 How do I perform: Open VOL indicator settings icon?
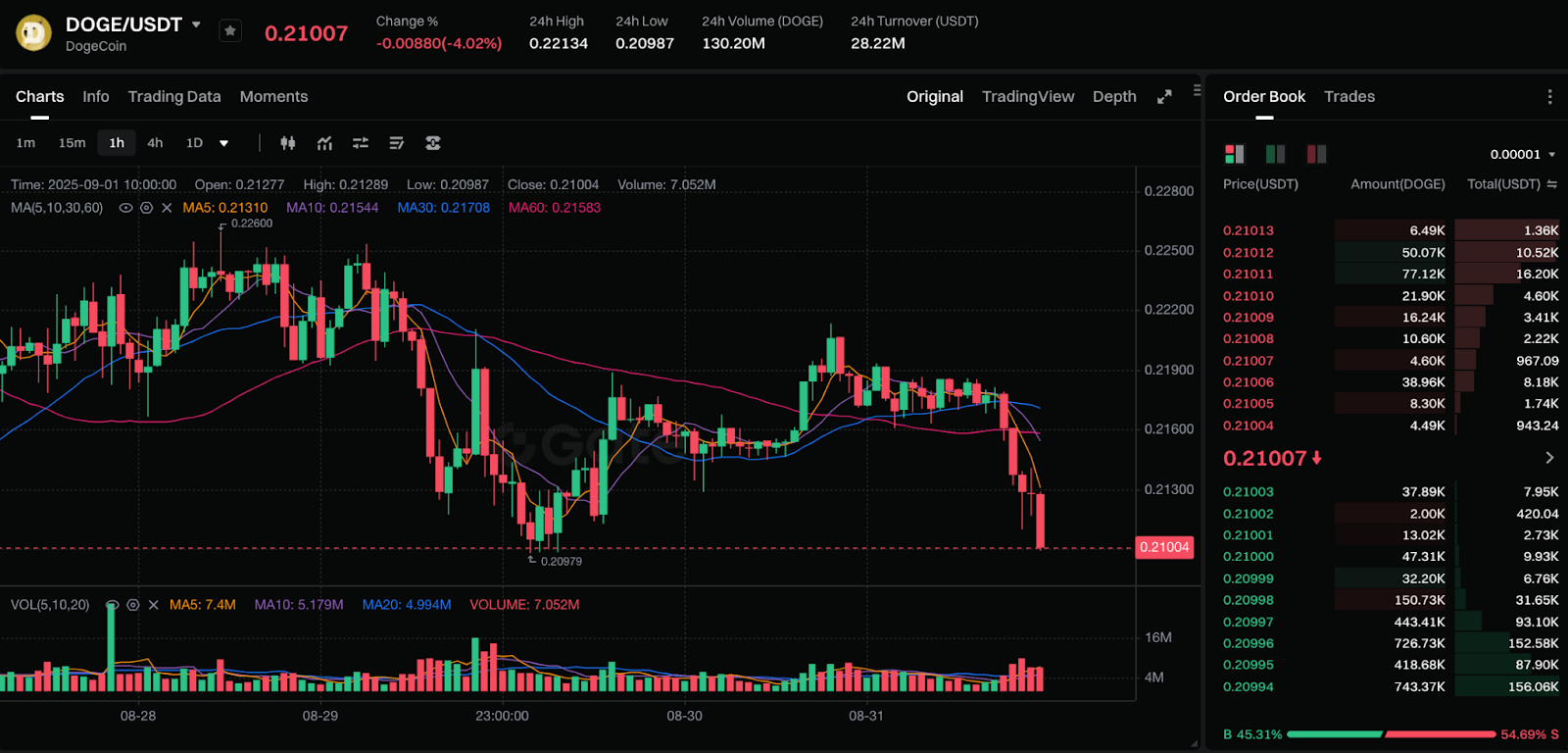[x=133, y=605]
